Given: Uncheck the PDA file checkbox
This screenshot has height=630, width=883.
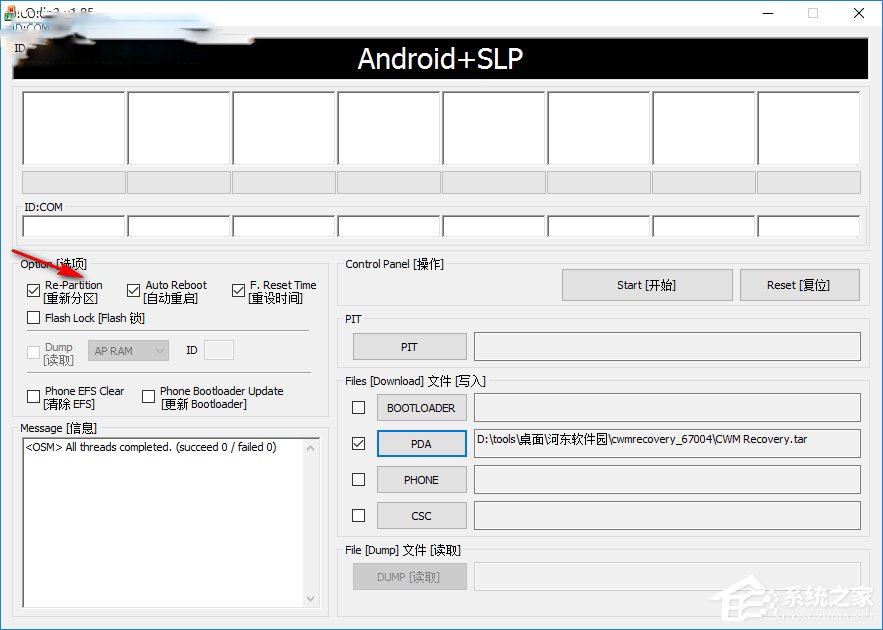Looking at the screenshot, I should (357, 443).
